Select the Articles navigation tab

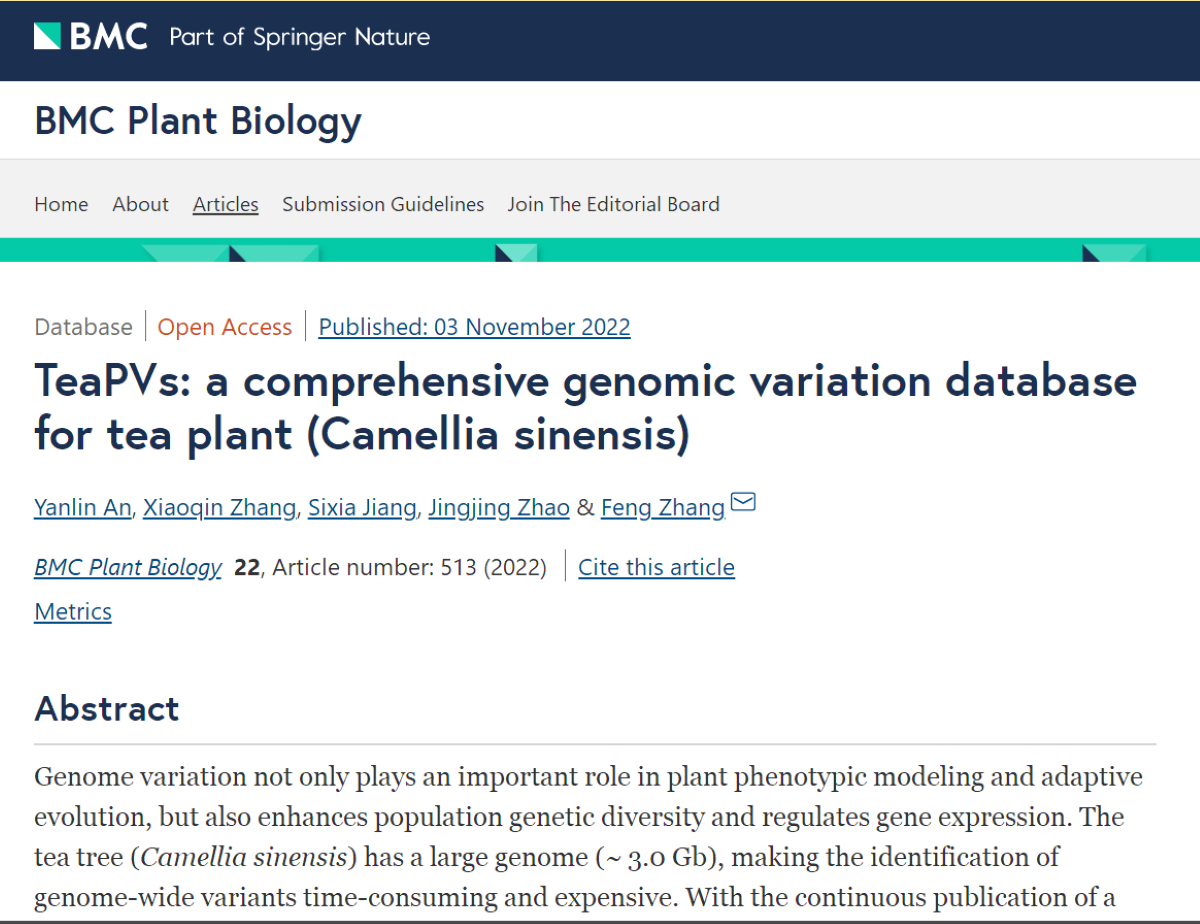coord(225,204)
